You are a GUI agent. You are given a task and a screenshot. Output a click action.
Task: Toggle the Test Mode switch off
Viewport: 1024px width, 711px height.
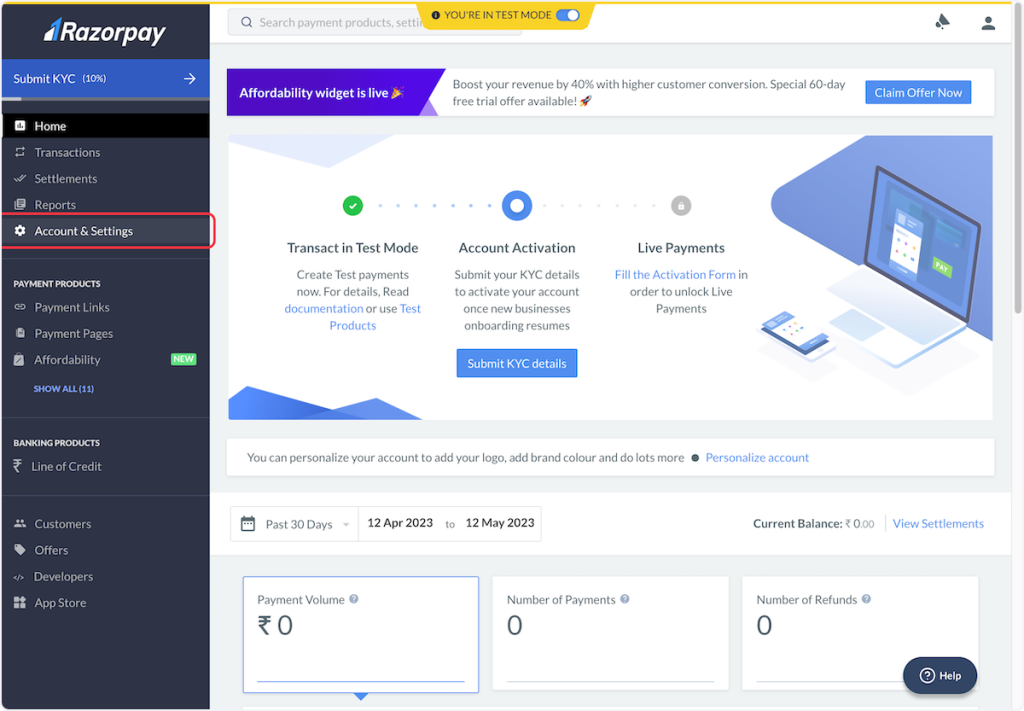[567, 15]
